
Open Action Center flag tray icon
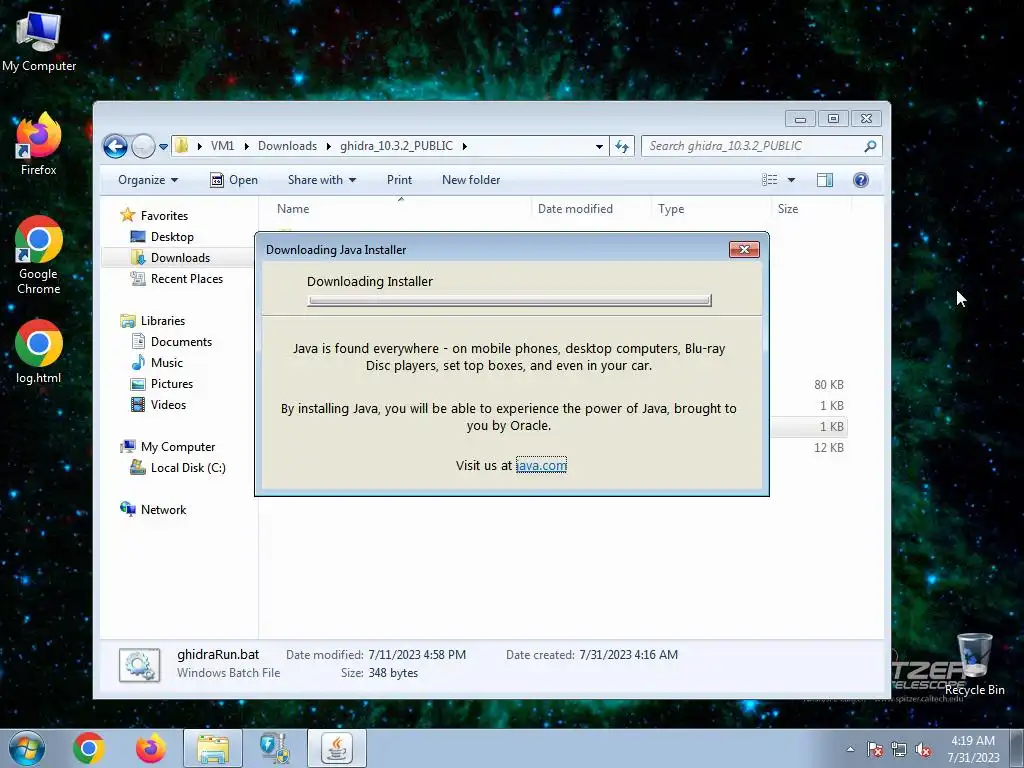pyautogui.click(x=874, y=749)
